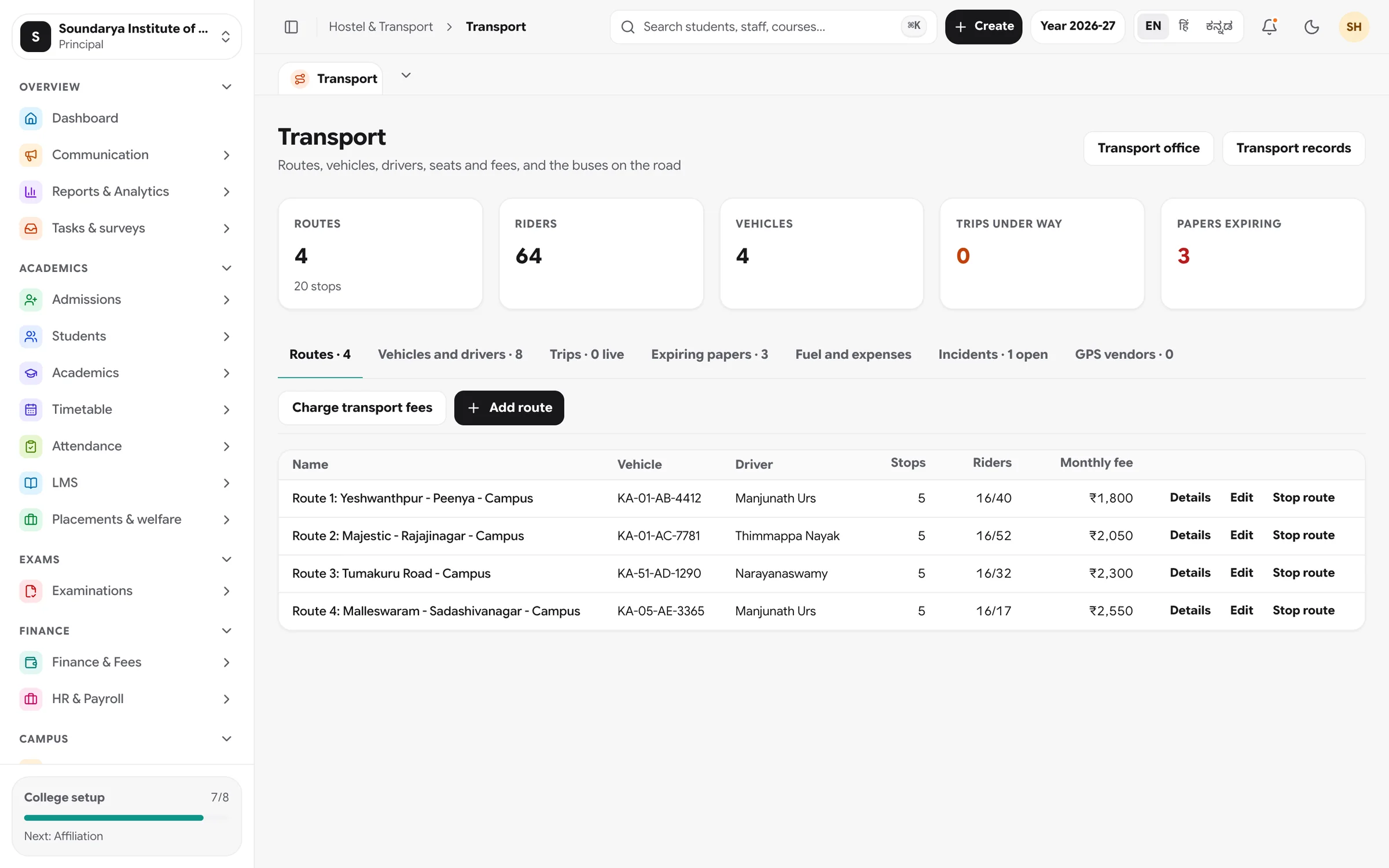Click the Academics graduation cap icon
The width and height of the screenshot is (1389, 868).
[31, 373]
